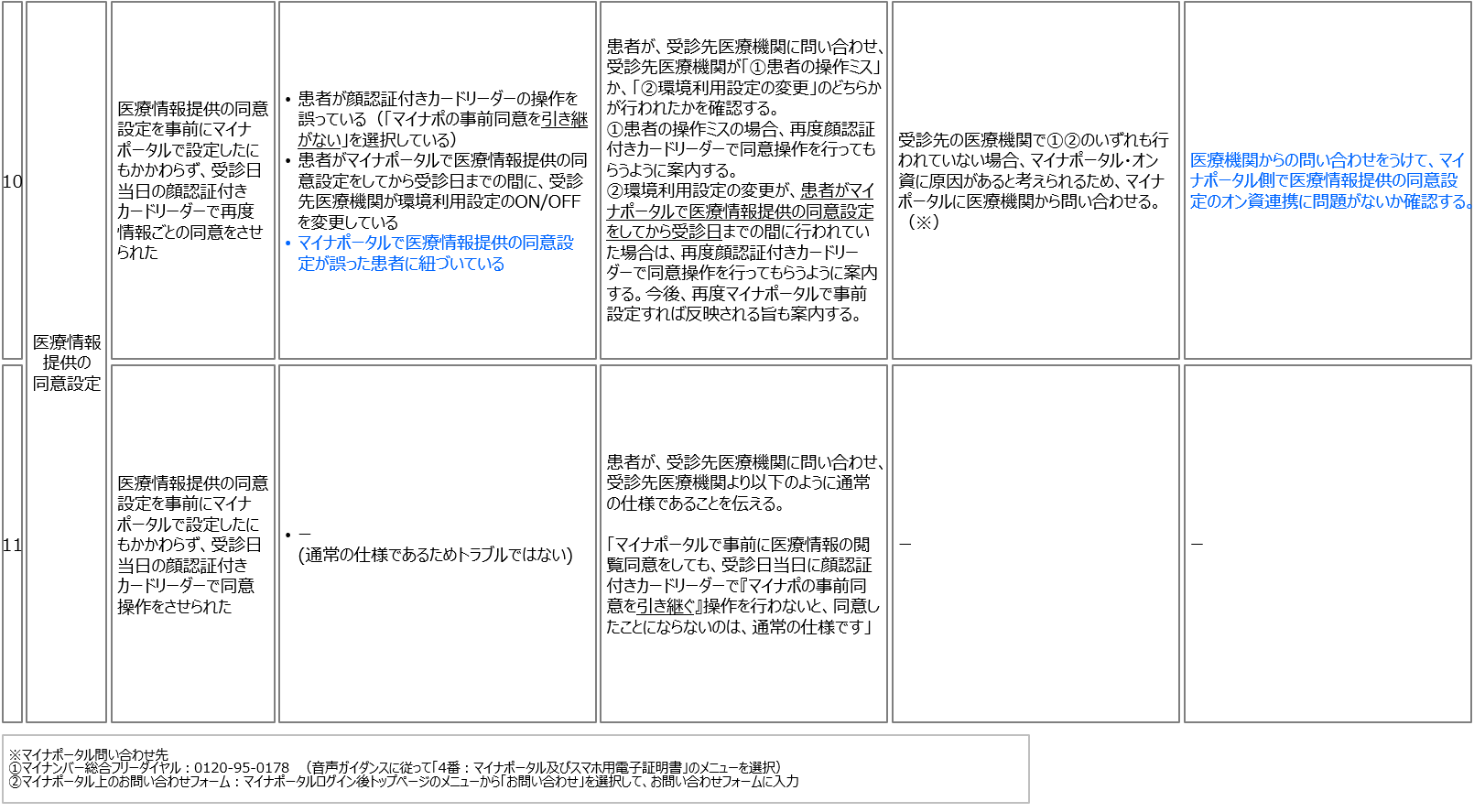This screenshot has height=812, width=1474.
Task: Click row 11 symptom text ending 同意操作をさせられた
Action: [192, 544]
